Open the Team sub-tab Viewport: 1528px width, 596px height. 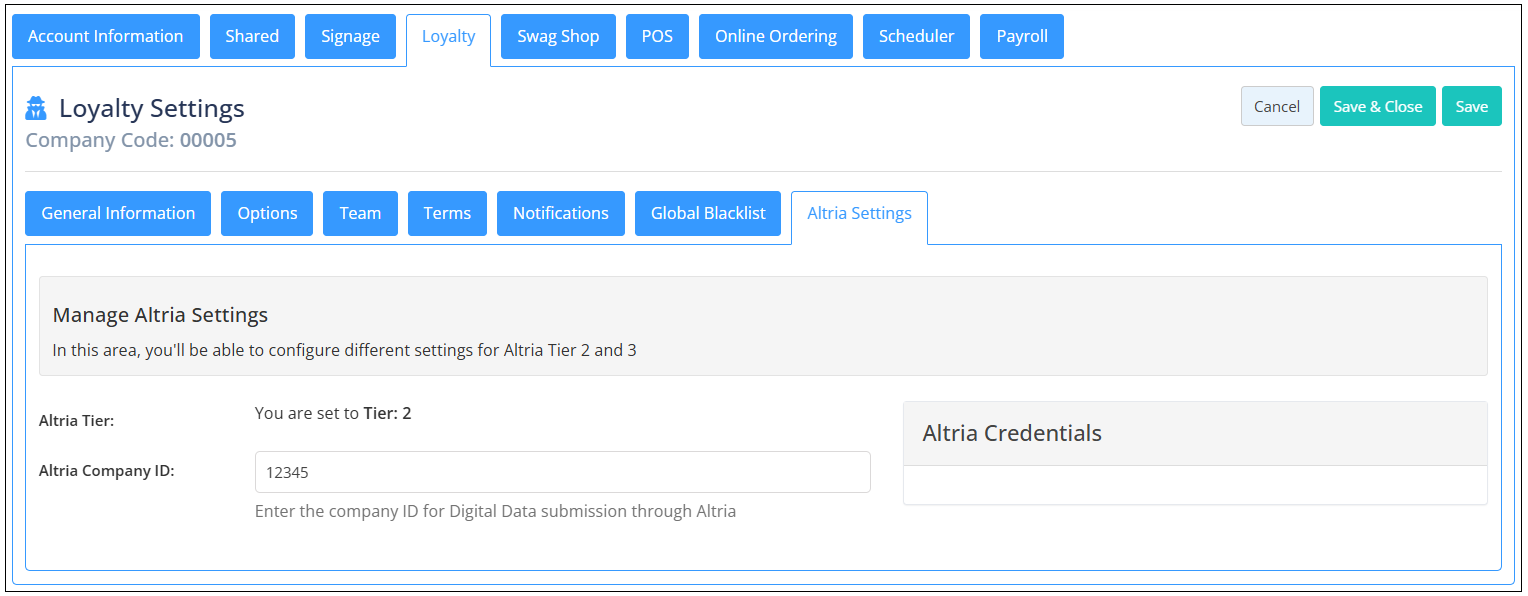click(360, 213)
